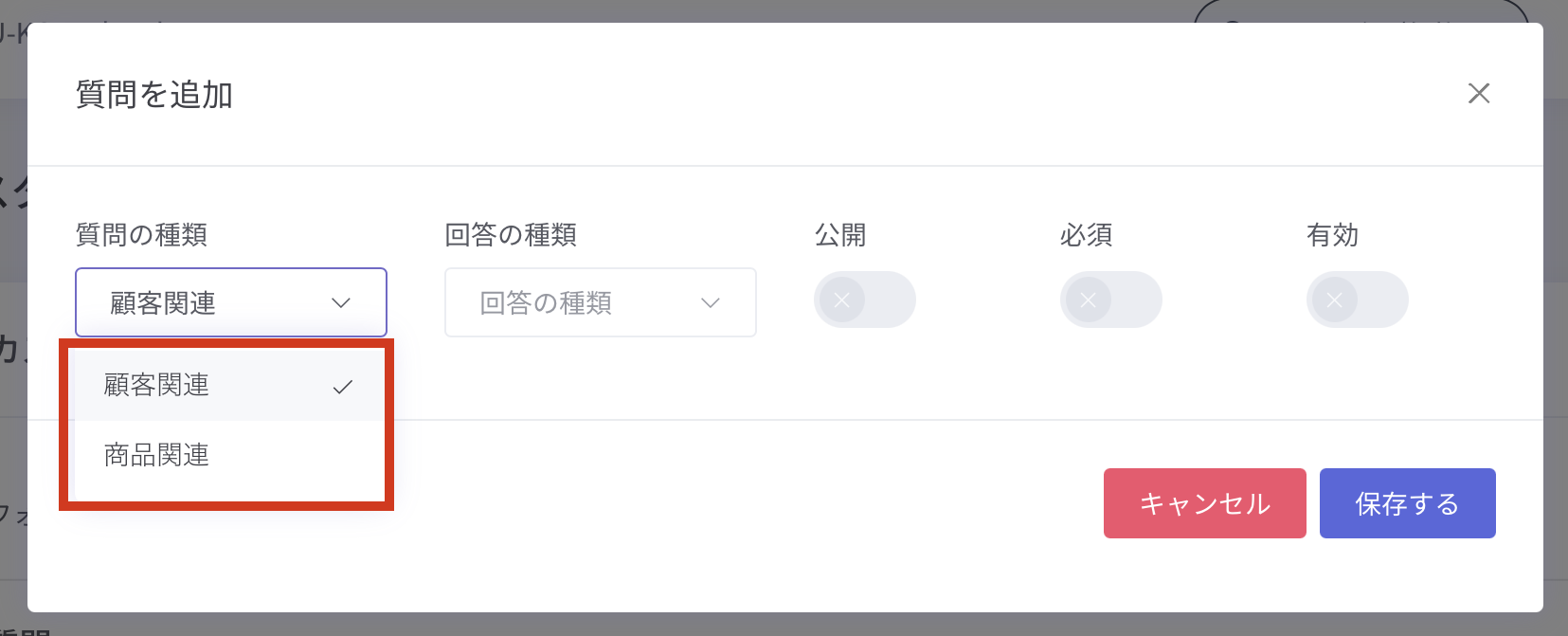Image resolution: width=1568 pixels, height=636 pixels.
Task: Click the 質問の種類 field label
Action: [x=141, y=235]
